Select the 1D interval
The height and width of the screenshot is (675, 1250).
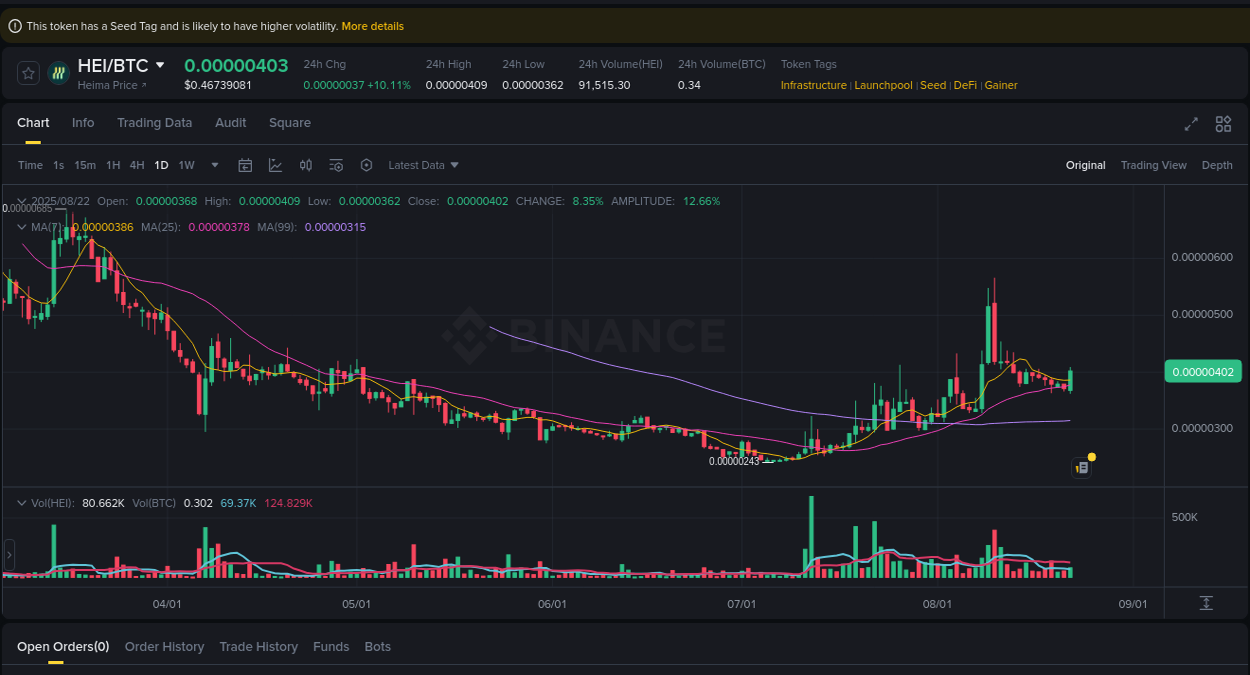coord(161,165)
